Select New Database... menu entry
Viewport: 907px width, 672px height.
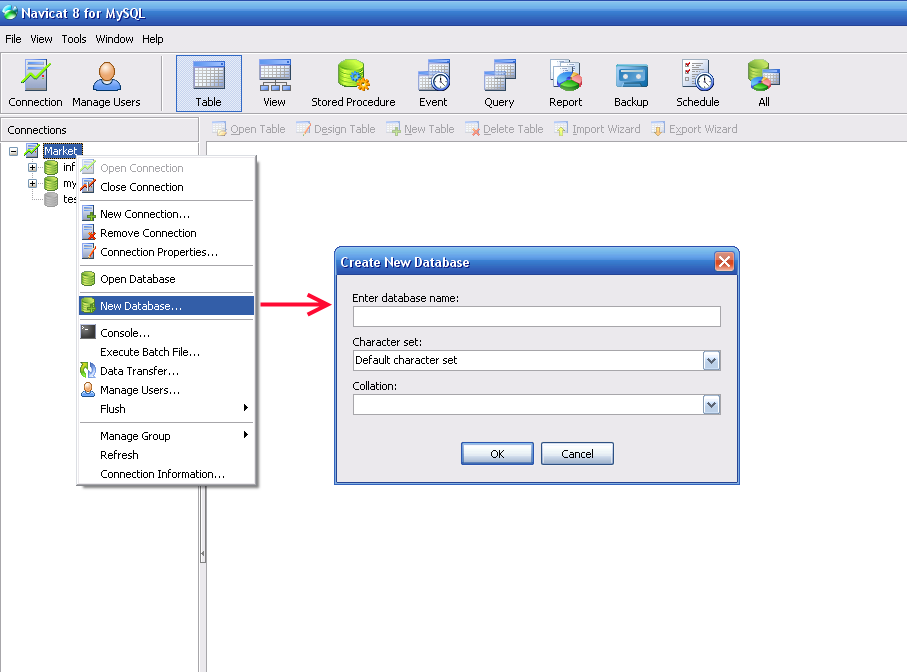pyautogui.click(x=167, y=306)
